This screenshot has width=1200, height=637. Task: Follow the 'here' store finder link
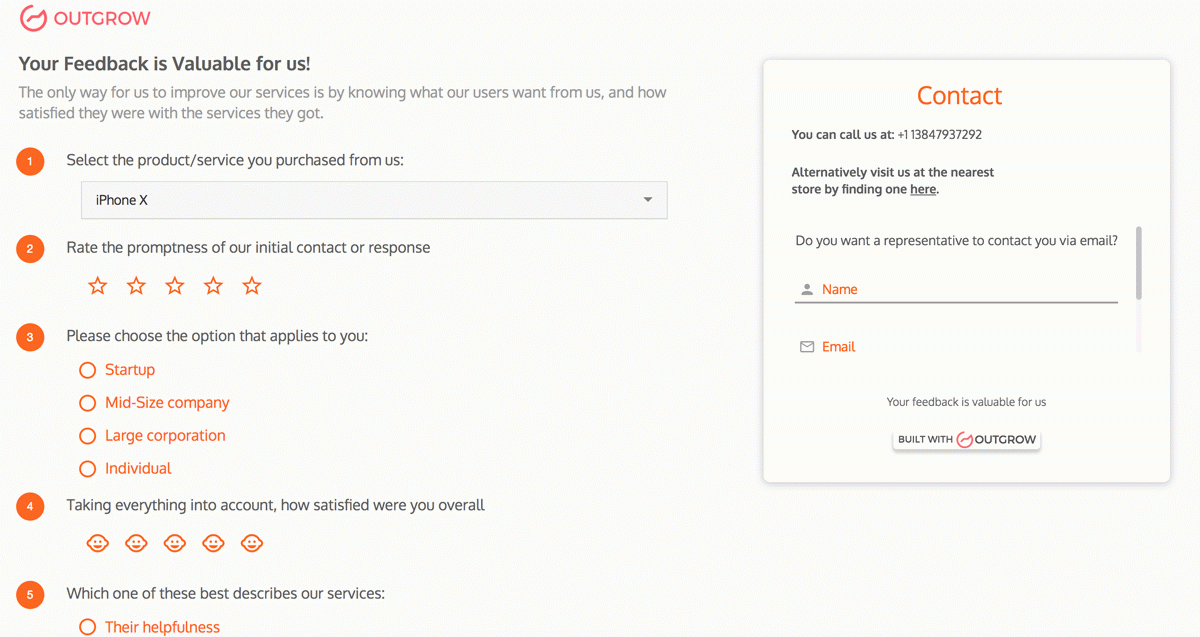[923, 189]
